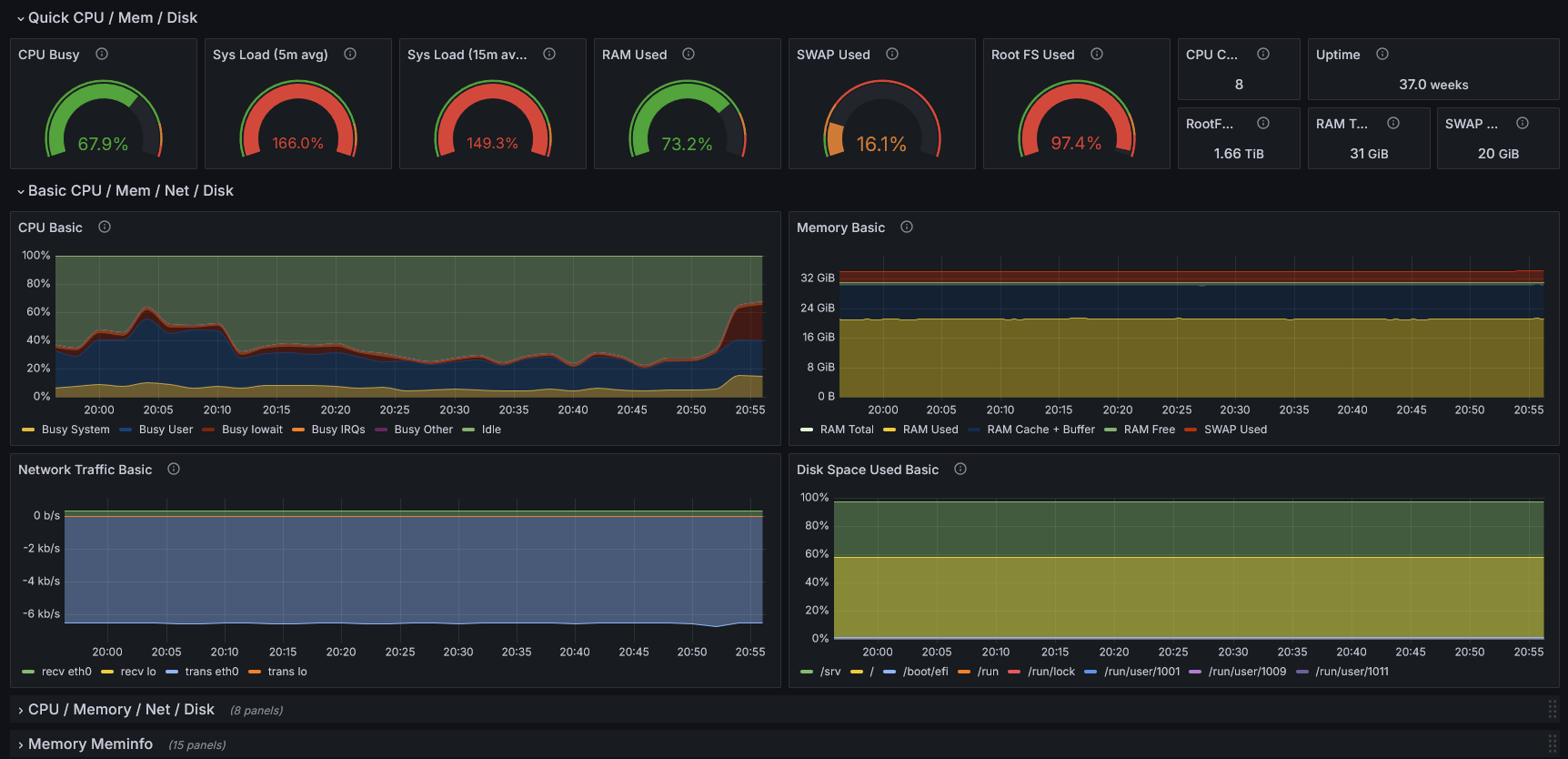Click the 166.0% Sys Load gauge
1568x759 pixels.
pyautogui.click(x=298, y=120)
